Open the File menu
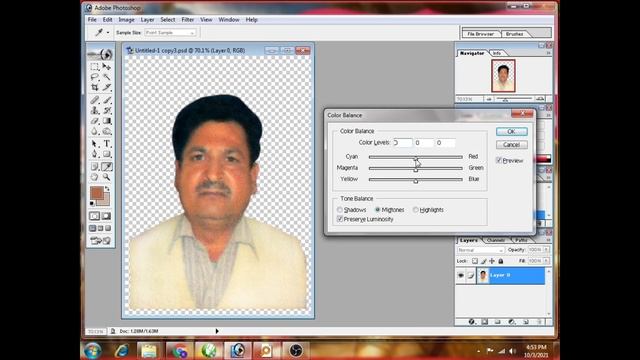Screen dimensions: 640x360 [x=92, y=20]
